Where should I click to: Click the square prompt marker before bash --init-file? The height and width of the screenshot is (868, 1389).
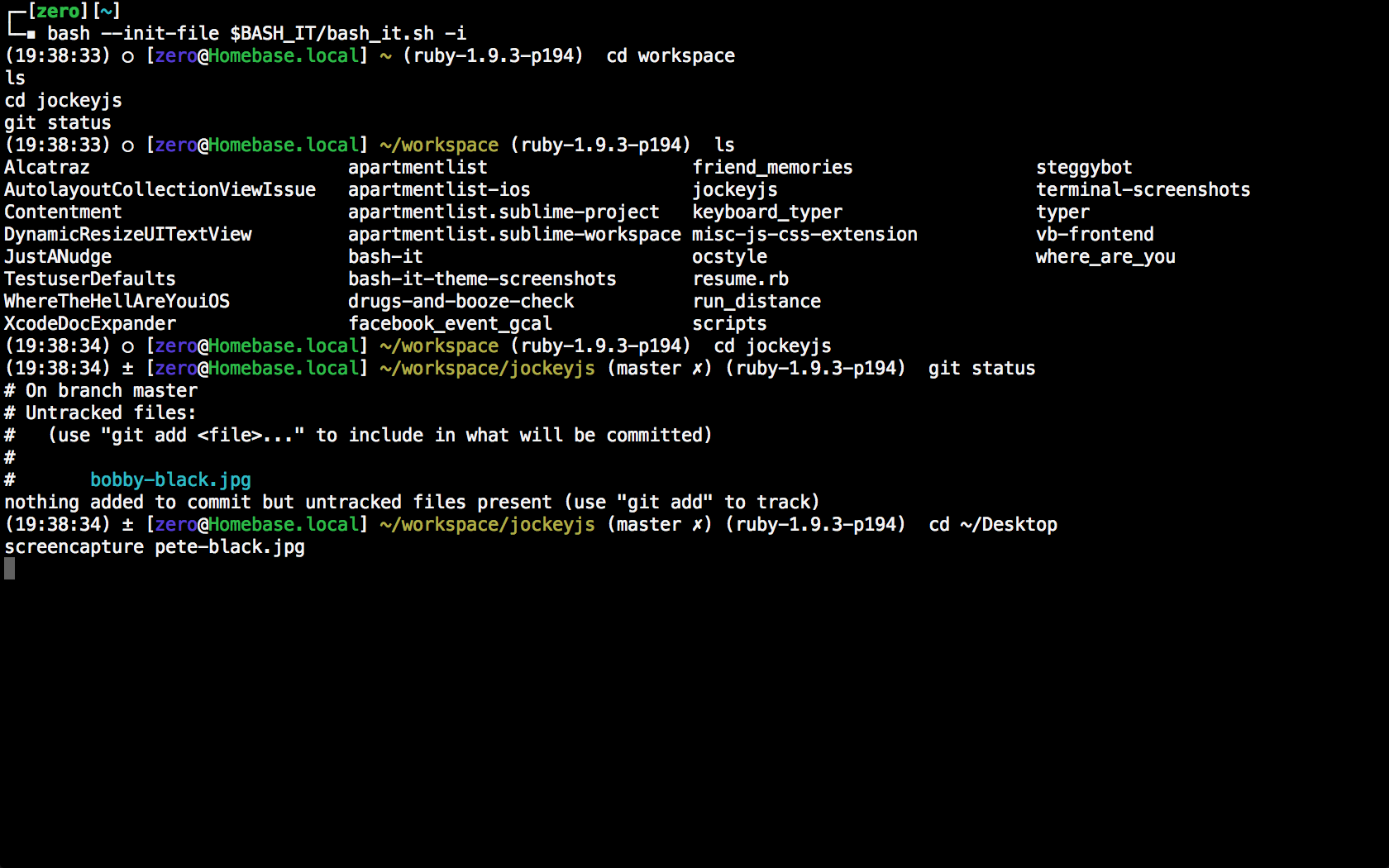(x=31, y=34)
